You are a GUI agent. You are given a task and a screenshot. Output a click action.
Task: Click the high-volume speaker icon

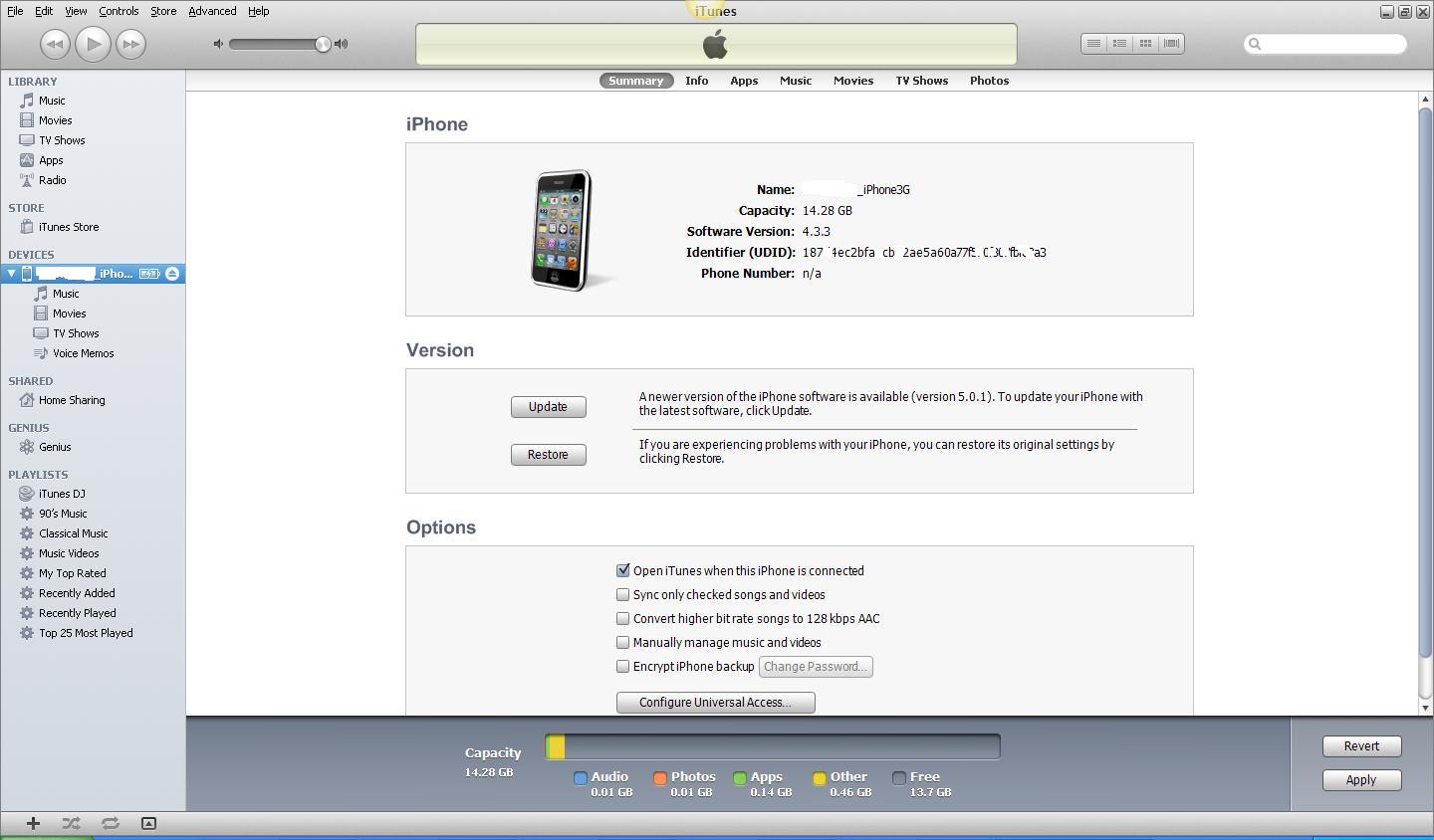tap(342, 44)
